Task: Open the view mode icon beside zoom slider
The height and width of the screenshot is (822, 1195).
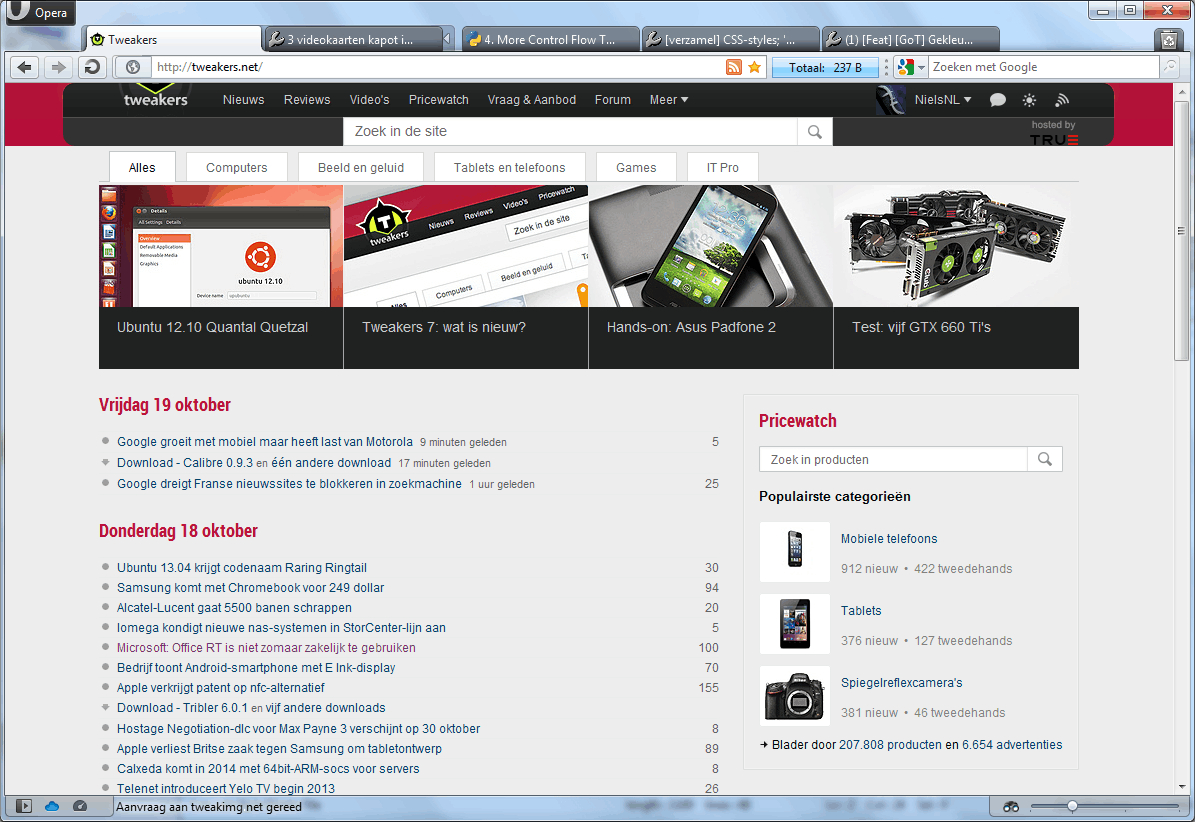Action: 1011,806
